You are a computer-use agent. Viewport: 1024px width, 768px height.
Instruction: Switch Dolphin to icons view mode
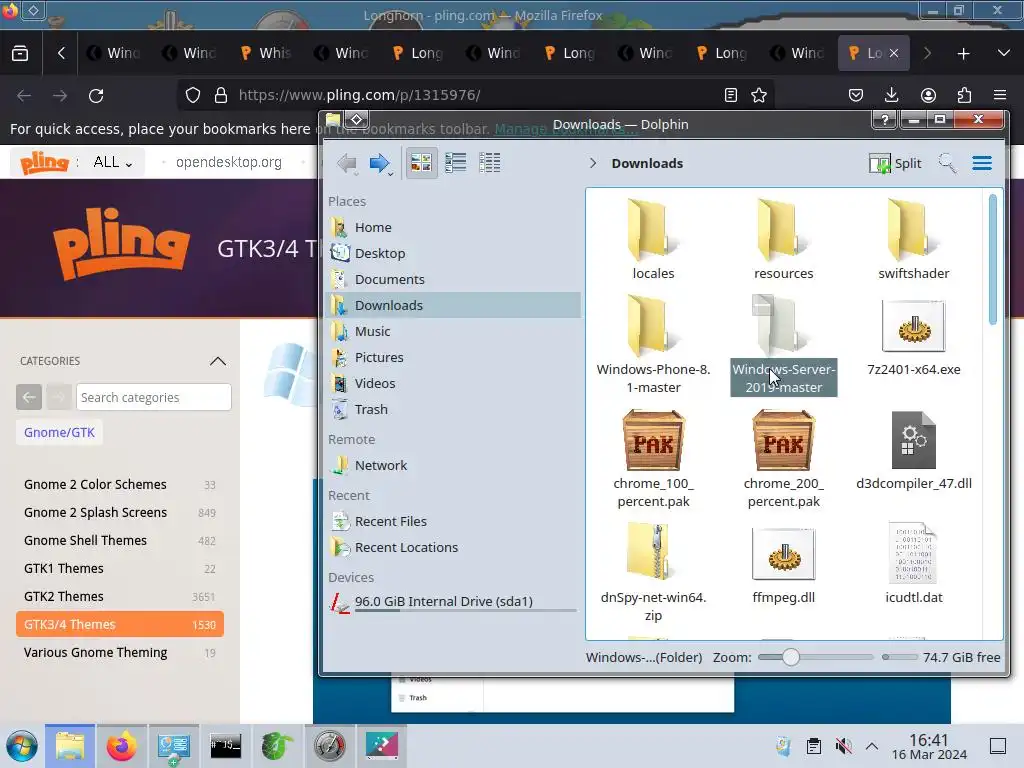(421, 163)
